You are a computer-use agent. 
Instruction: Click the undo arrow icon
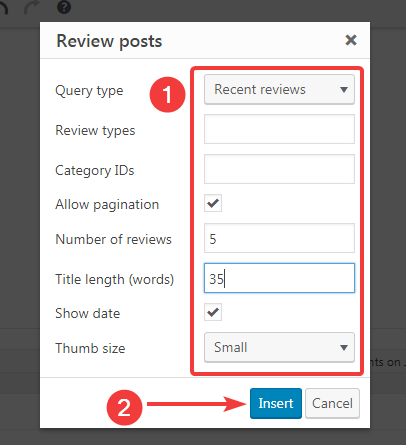[x=3, y=7]
